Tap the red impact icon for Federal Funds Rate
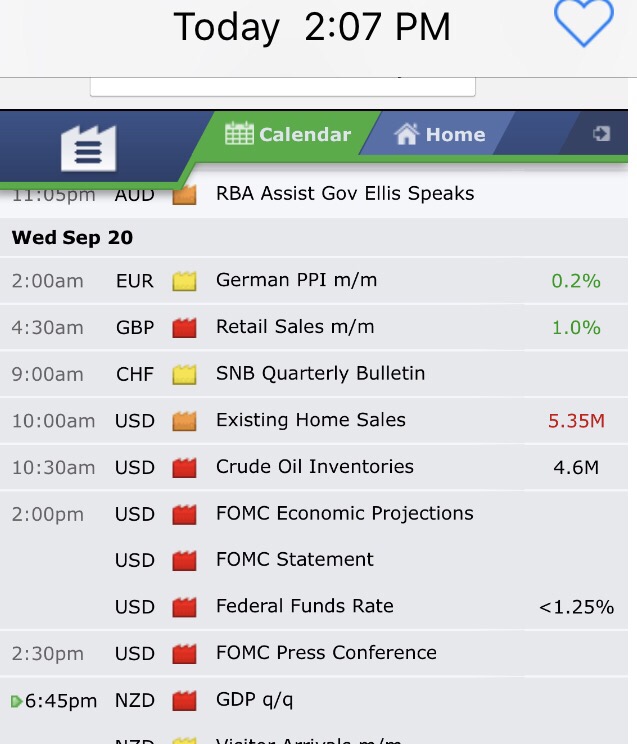 coord(184,607)
